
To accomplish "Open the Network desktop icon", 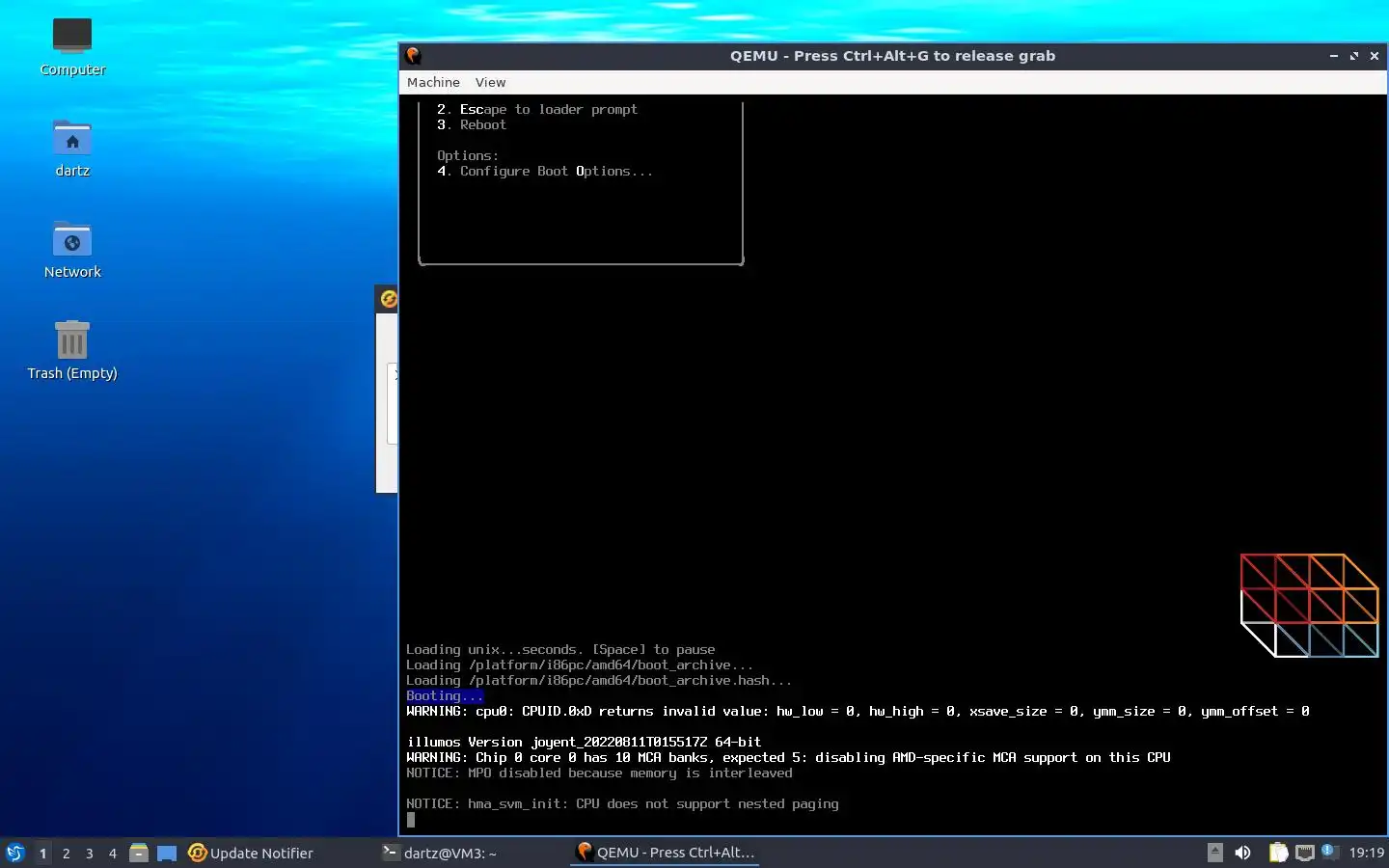I will 72,250.
